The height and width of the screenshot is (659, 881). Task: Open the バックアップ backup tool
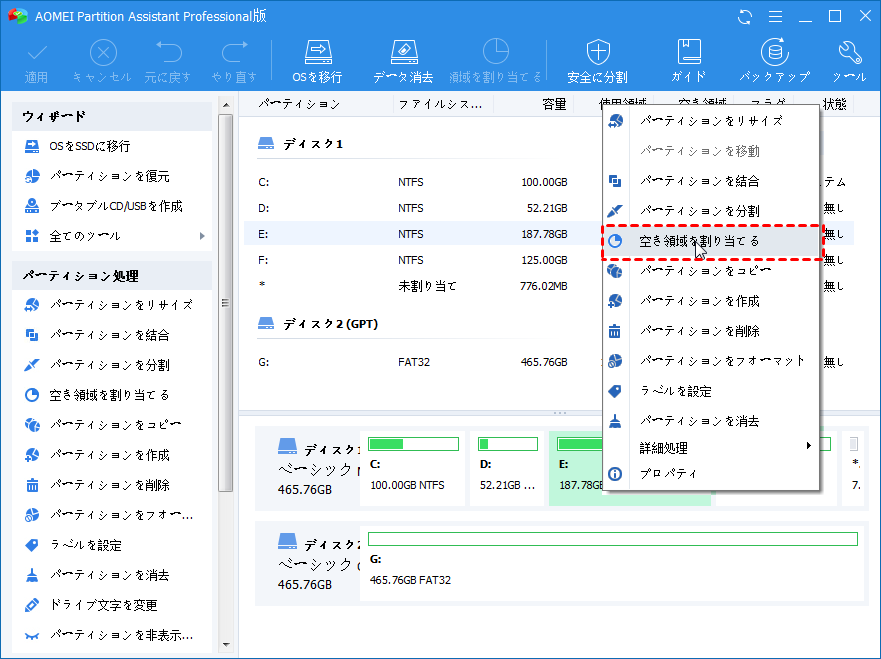[x=774, y=61]
